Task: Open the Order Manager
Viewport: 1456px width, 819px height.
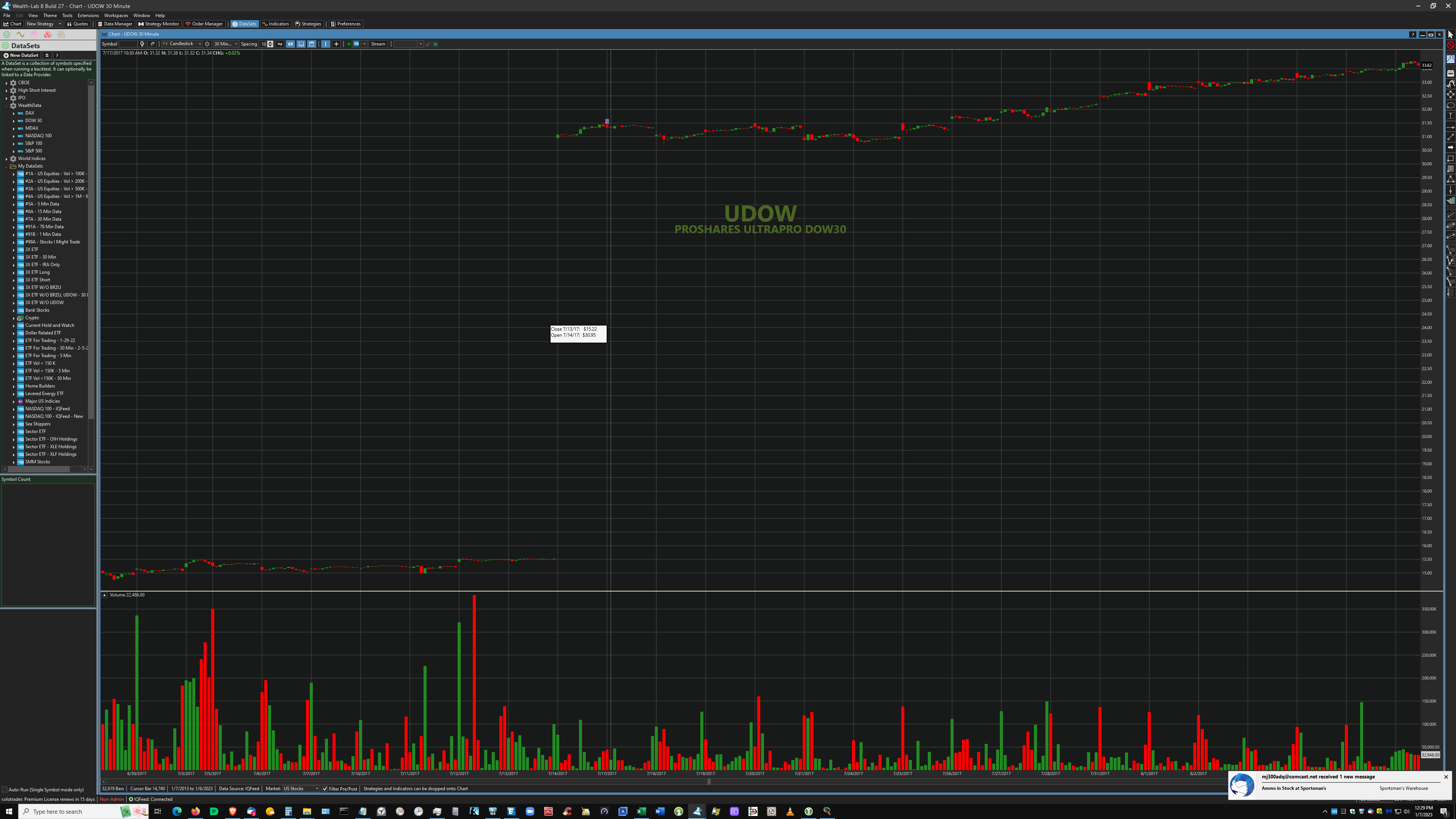Action: (x=204, y=24)
